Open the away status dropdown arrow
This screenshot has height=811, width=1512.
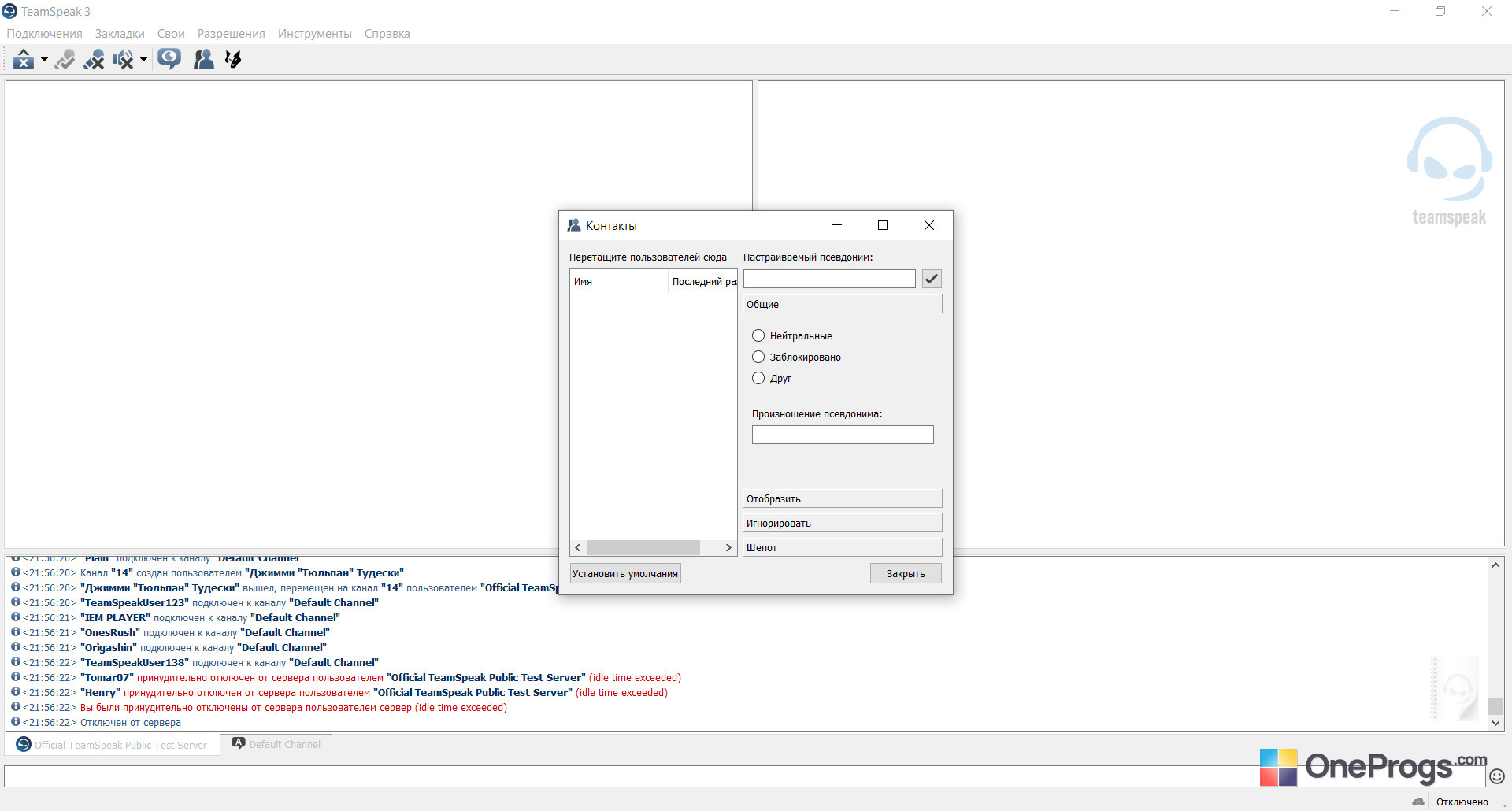[44, 59]
